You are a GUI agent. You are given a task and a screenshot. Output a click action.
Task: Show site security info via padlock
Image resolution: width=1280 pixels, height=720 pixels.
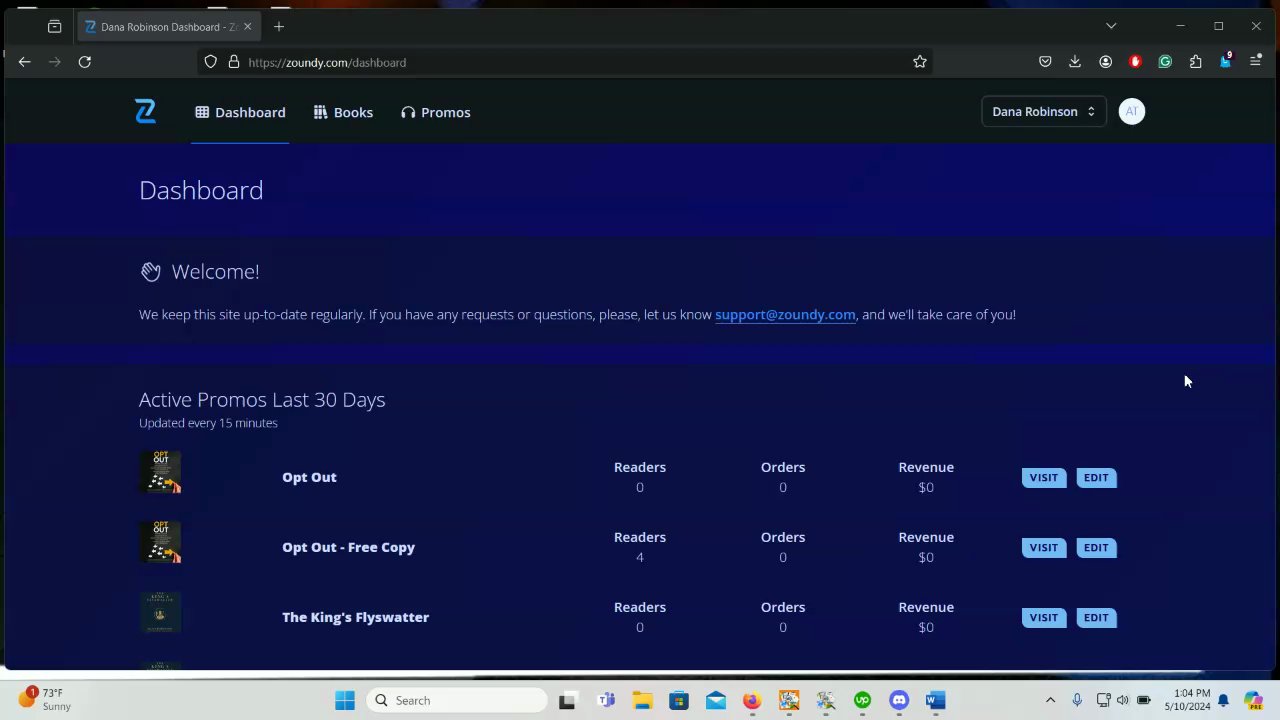coord(234,62)
